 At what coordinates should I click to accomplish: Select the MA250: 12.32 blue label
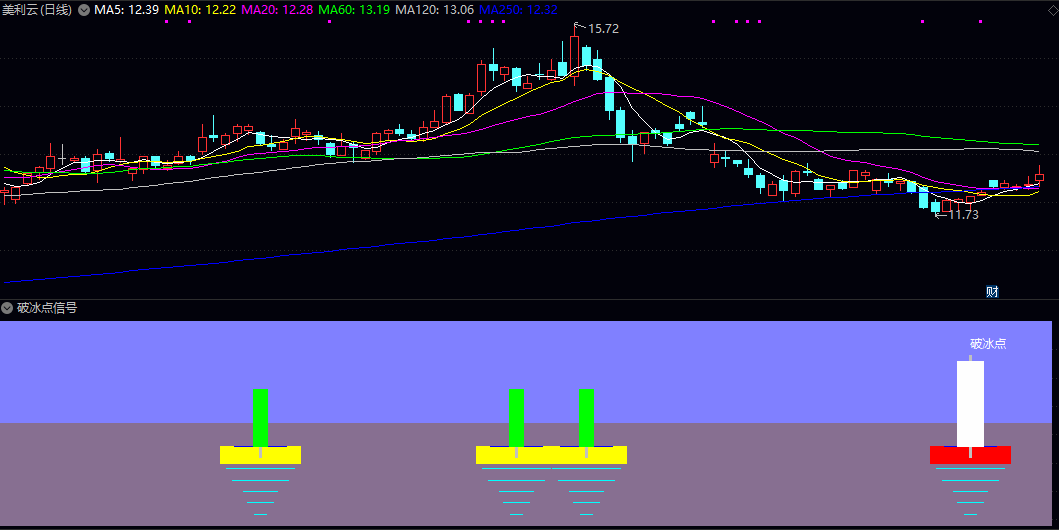tap(518, 10)
